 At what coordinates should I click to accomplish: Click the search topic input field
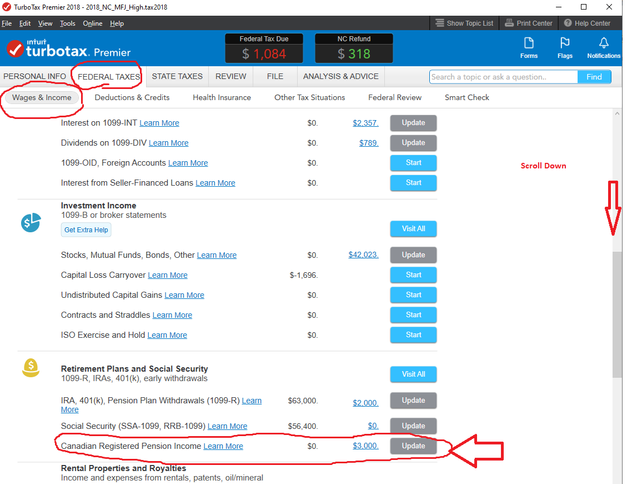(x=503, y=77)
